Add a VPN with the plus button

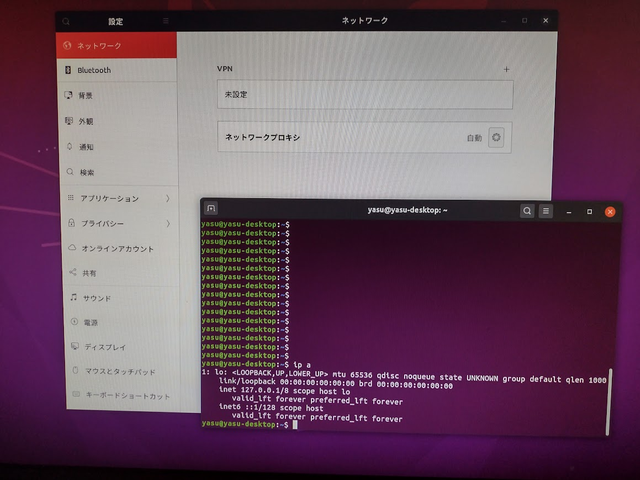point(506,69)
